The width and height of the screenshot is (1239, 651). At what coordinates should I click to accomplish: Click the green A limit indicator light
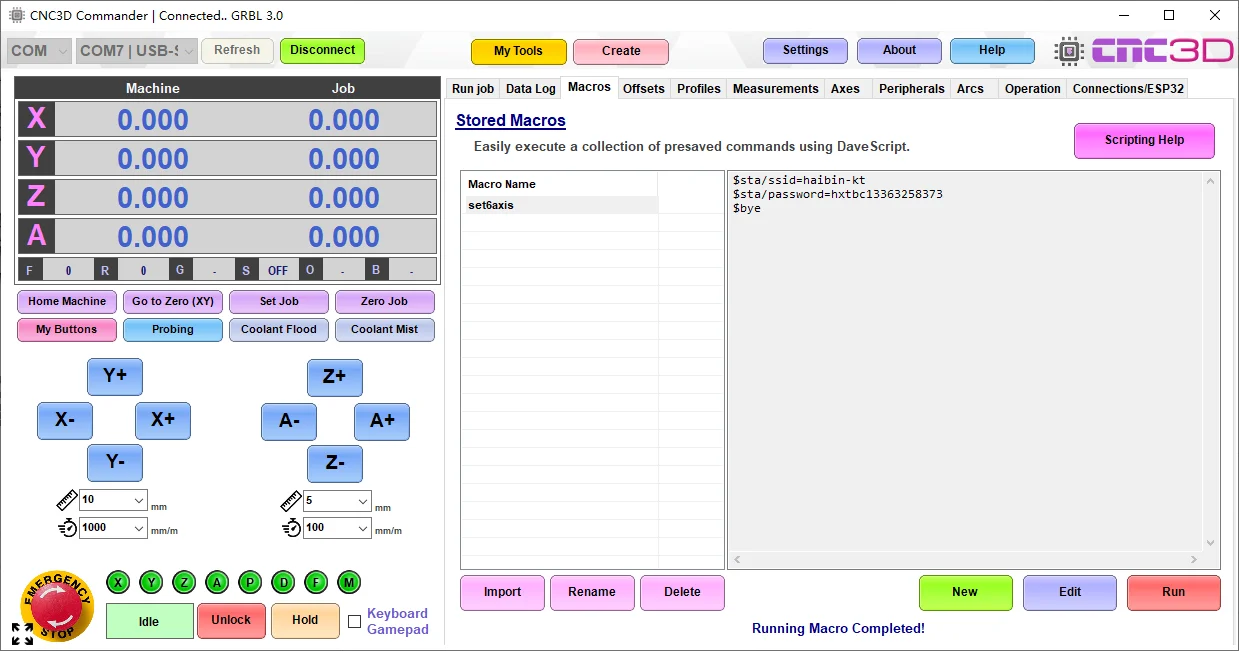click(217, 582)
